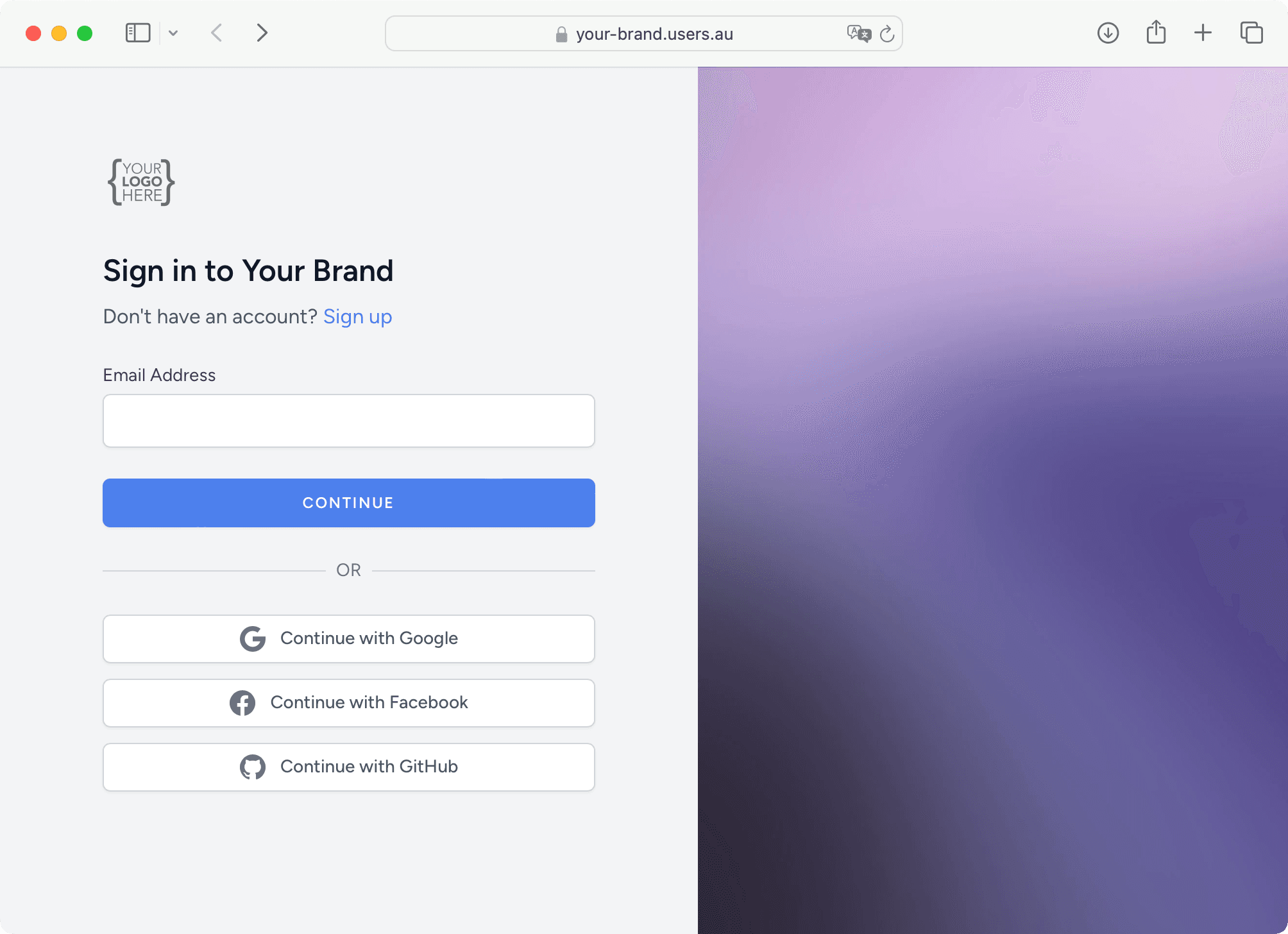Navigate forward using the forward arrow
Viewport: 1288px width, 934px height.
point(262,33)
